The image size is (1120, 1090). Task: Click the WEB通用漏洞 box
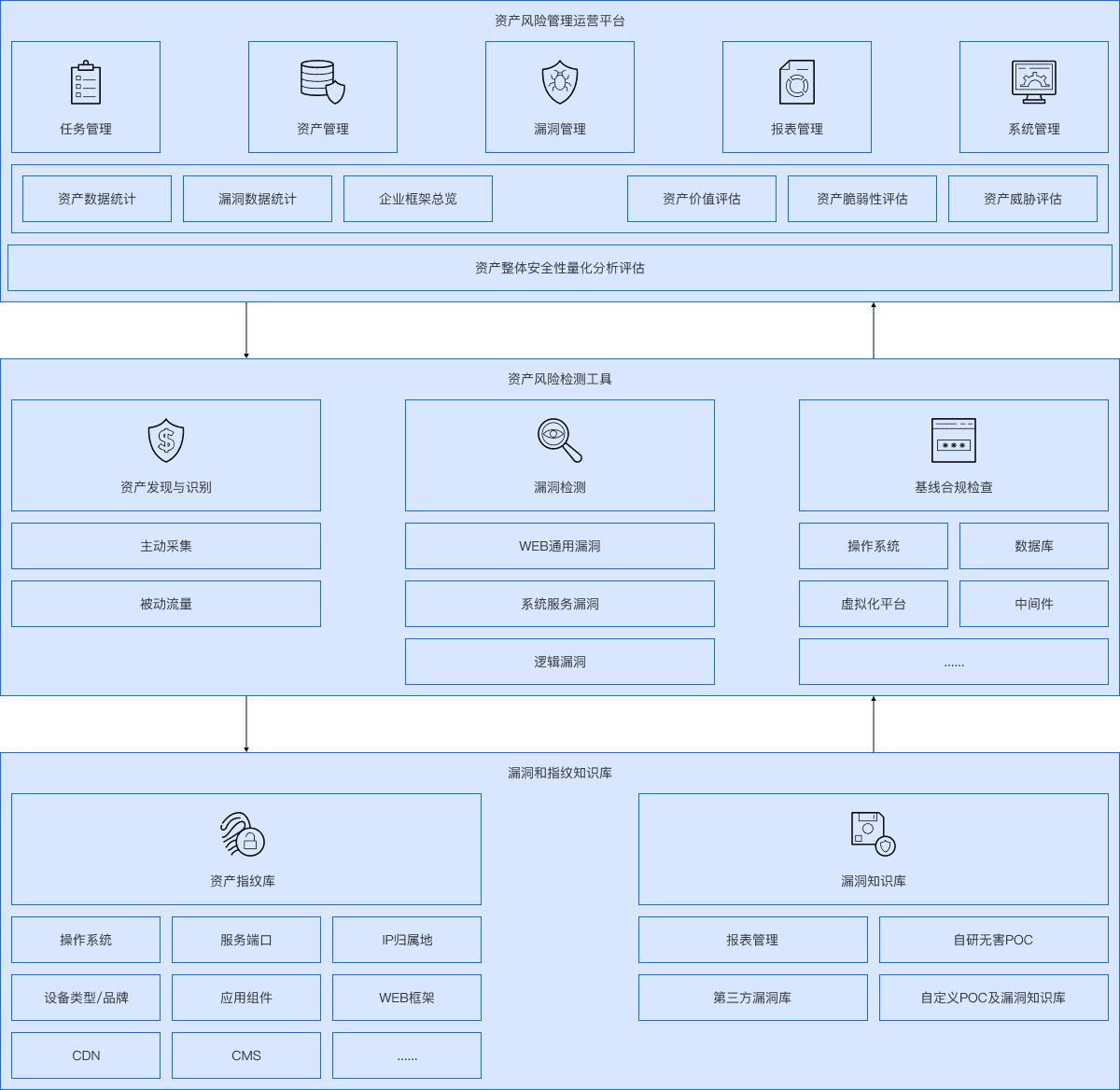tap(560, 546)
